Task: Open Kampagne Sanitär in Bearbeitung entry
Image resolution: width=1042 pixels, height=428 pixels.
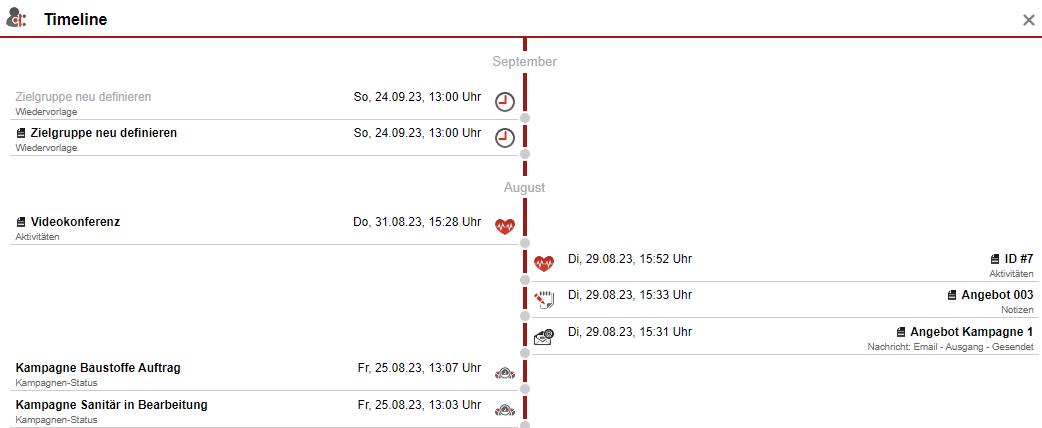Action: pyautogui.click(x=111, y=405)
